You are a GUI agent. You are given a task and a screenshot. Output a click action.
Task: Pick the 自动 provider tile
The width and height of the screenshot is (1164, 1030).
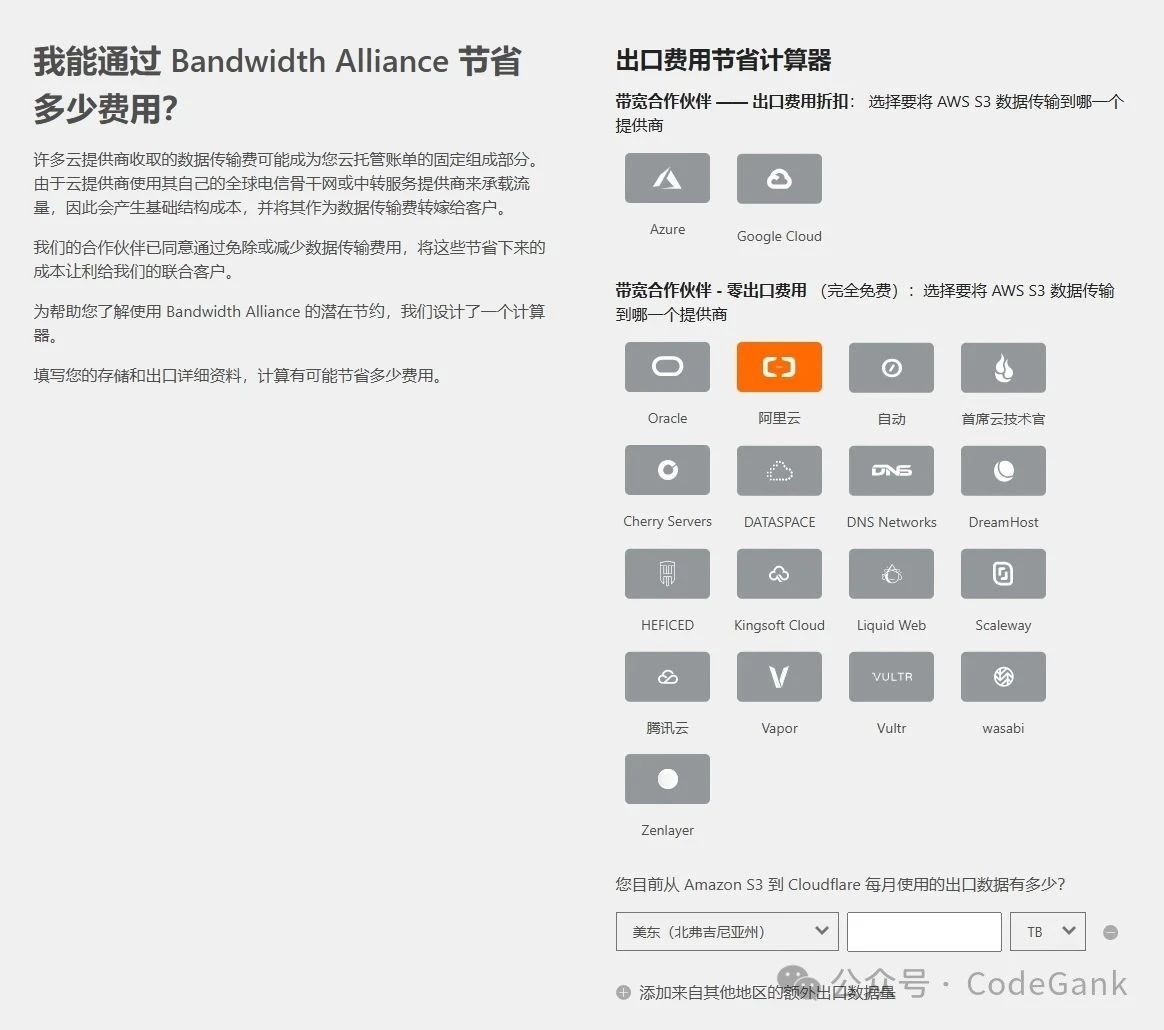coord(892,367)
